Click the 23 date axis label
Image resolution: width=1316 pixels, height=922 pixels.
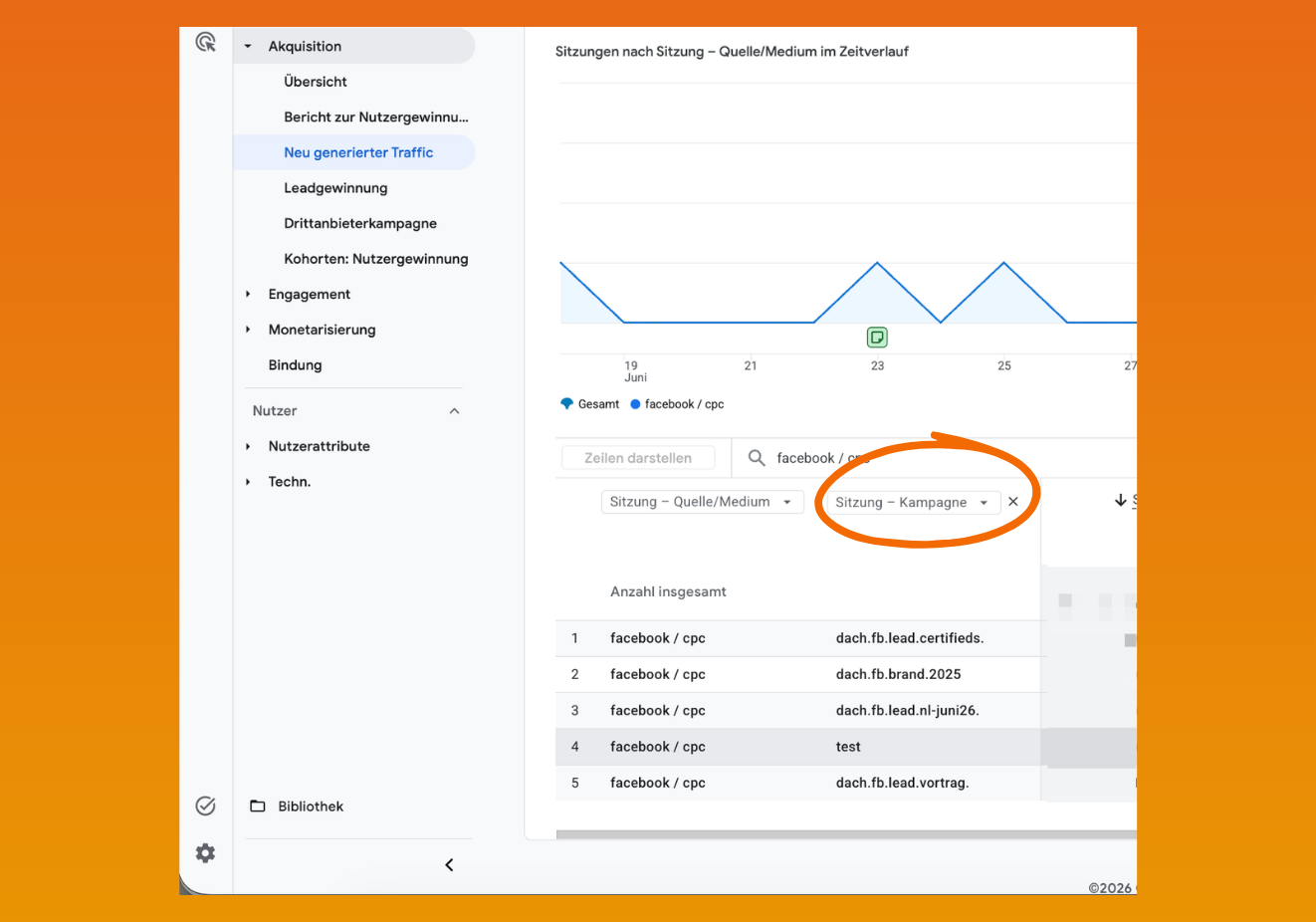pyautogui.click(x=877, y=366)
